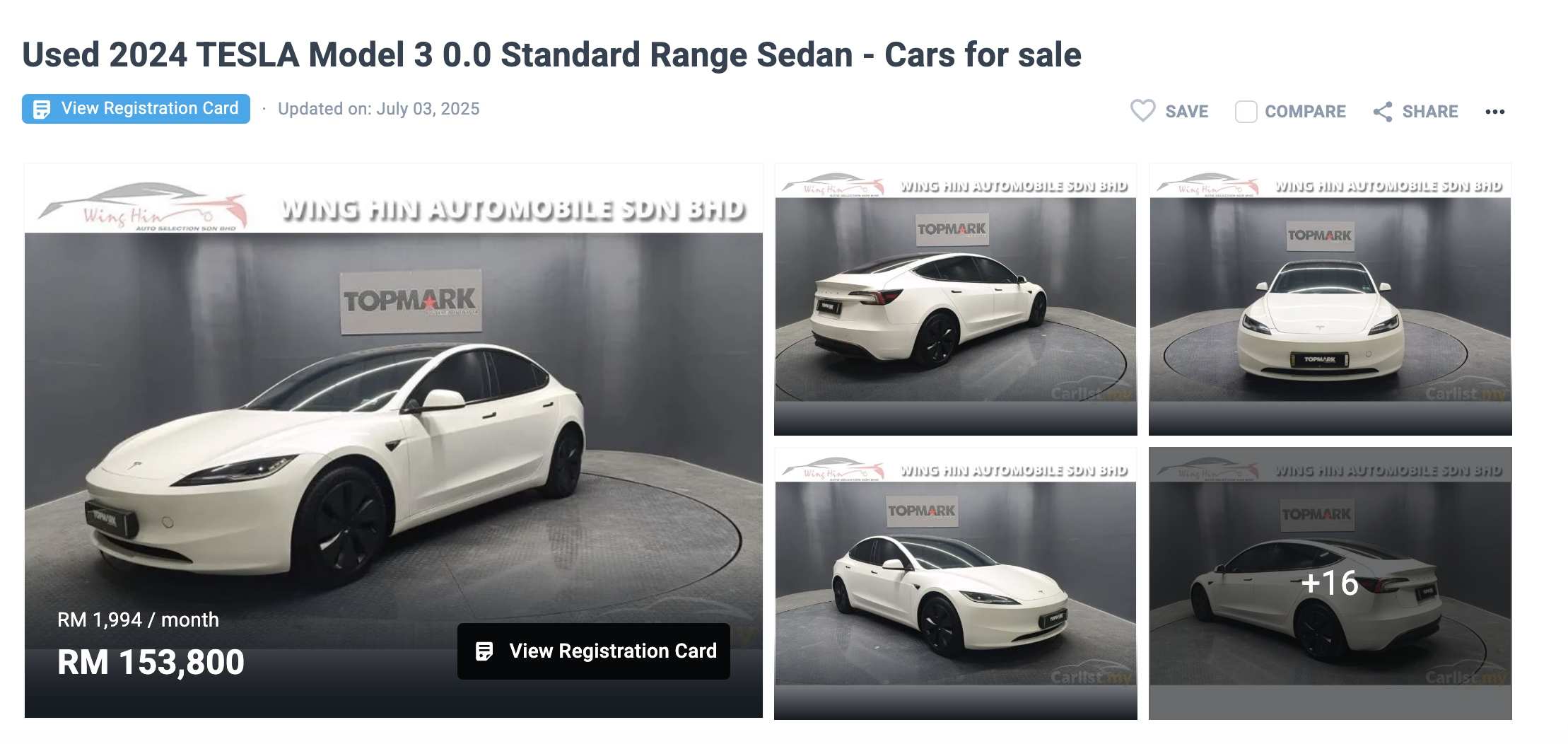Click the SHARE text label
Viewport: 1568px width, 744px height.
1430,112
